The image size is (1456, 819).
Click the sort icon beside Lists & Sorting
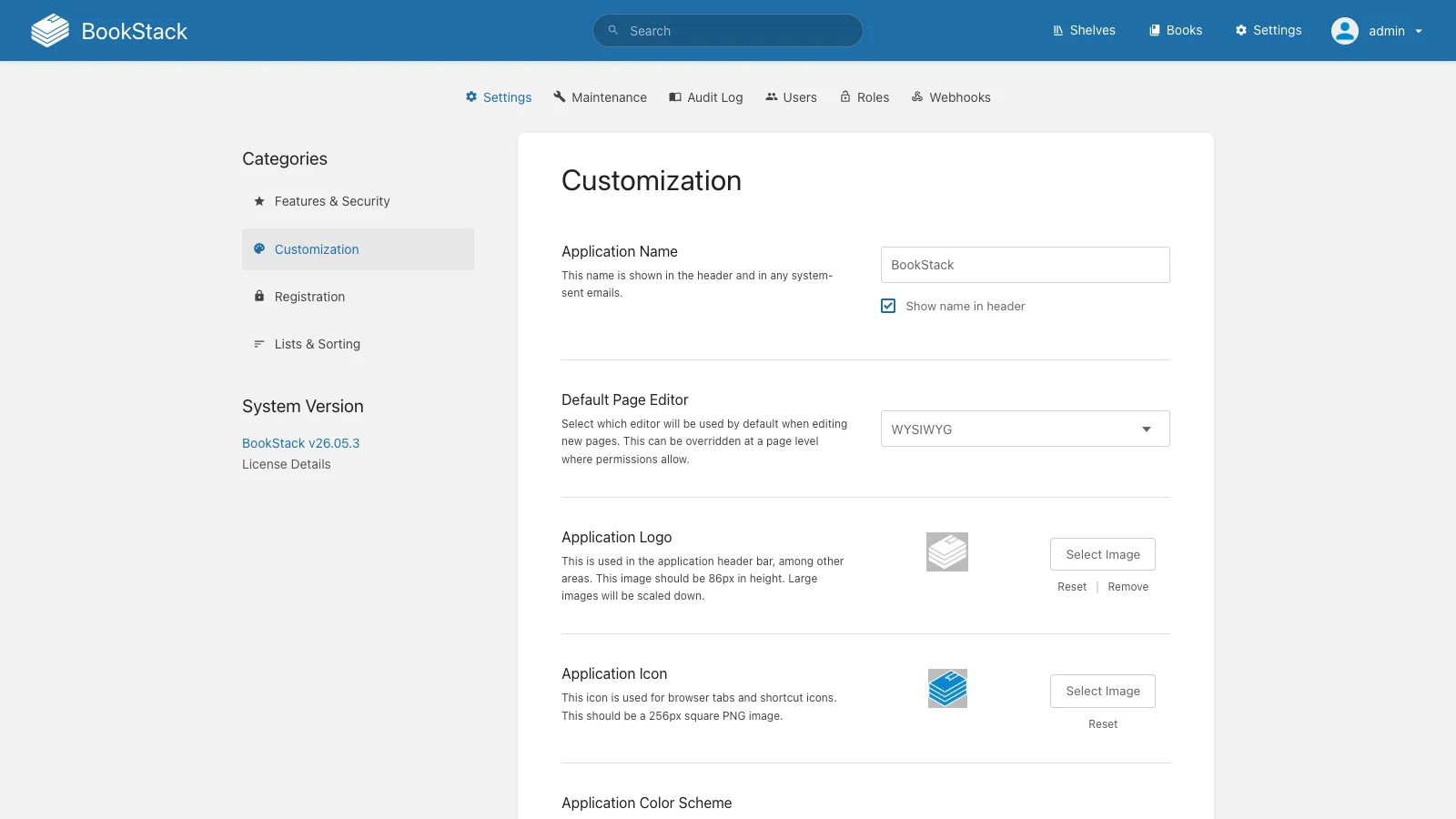(259, 344)
